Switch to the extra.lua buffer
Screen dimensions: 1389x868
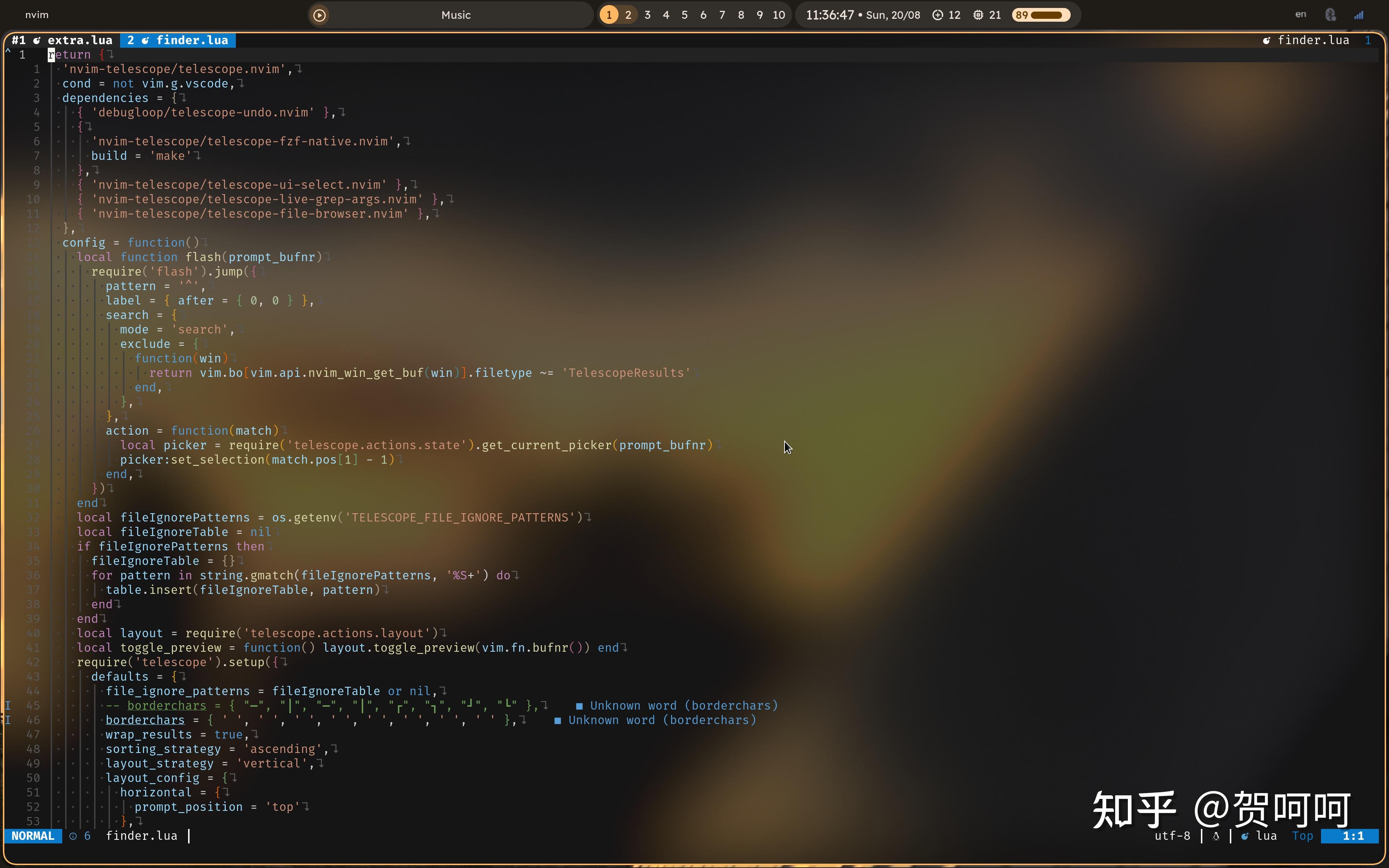(x=80, y=40)
